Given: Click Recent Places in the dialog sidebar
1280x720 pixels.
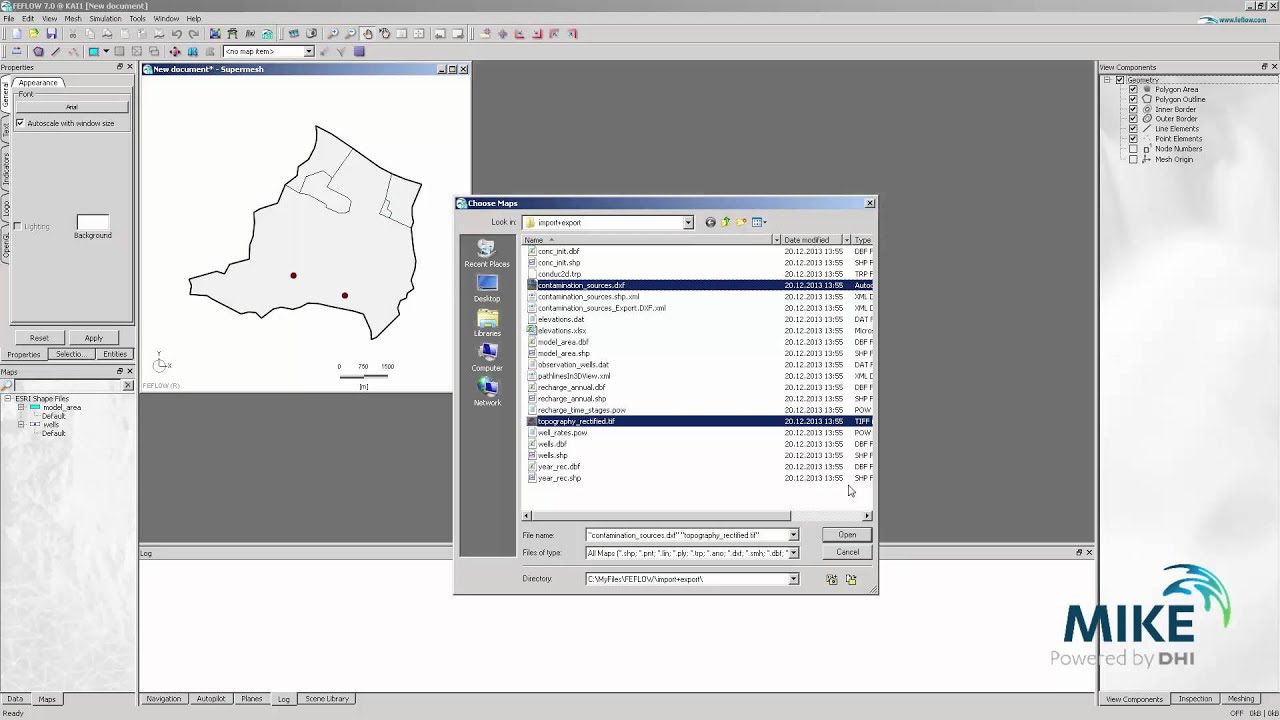Looking at the screenshot, I should 487,253.
